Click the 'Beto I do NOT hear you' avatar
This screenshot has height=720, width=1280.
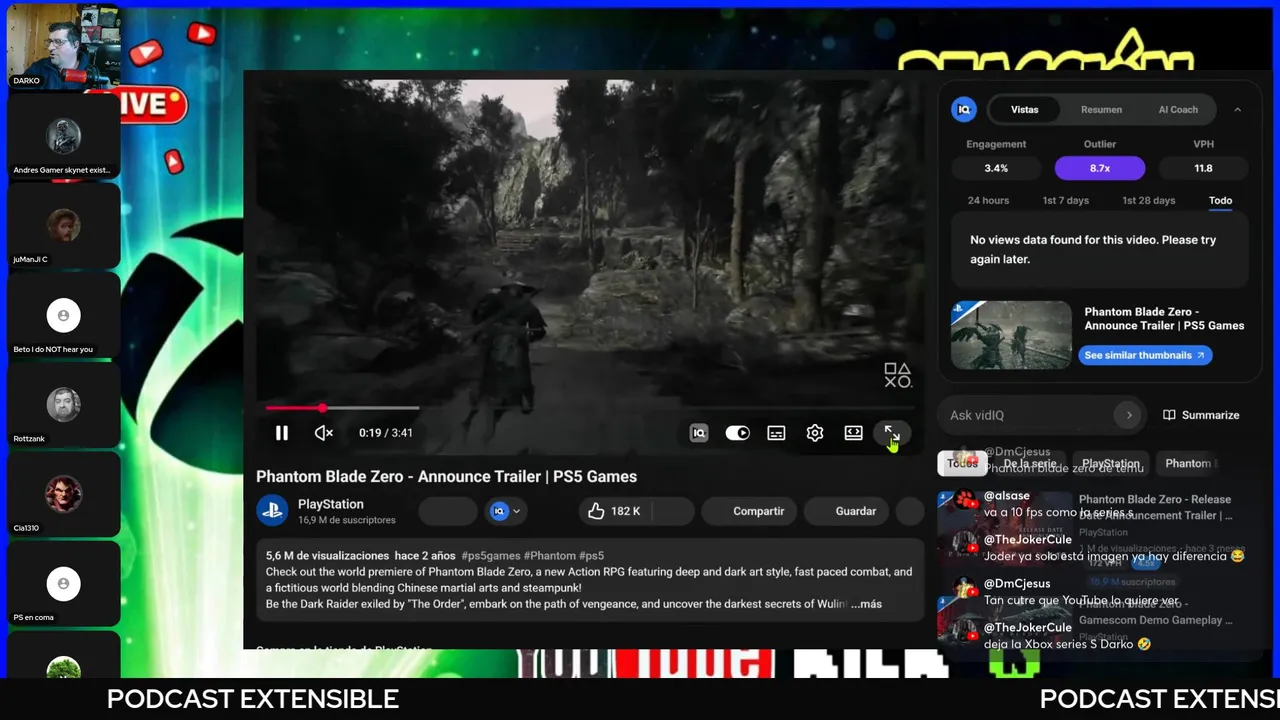coord(63,316)
